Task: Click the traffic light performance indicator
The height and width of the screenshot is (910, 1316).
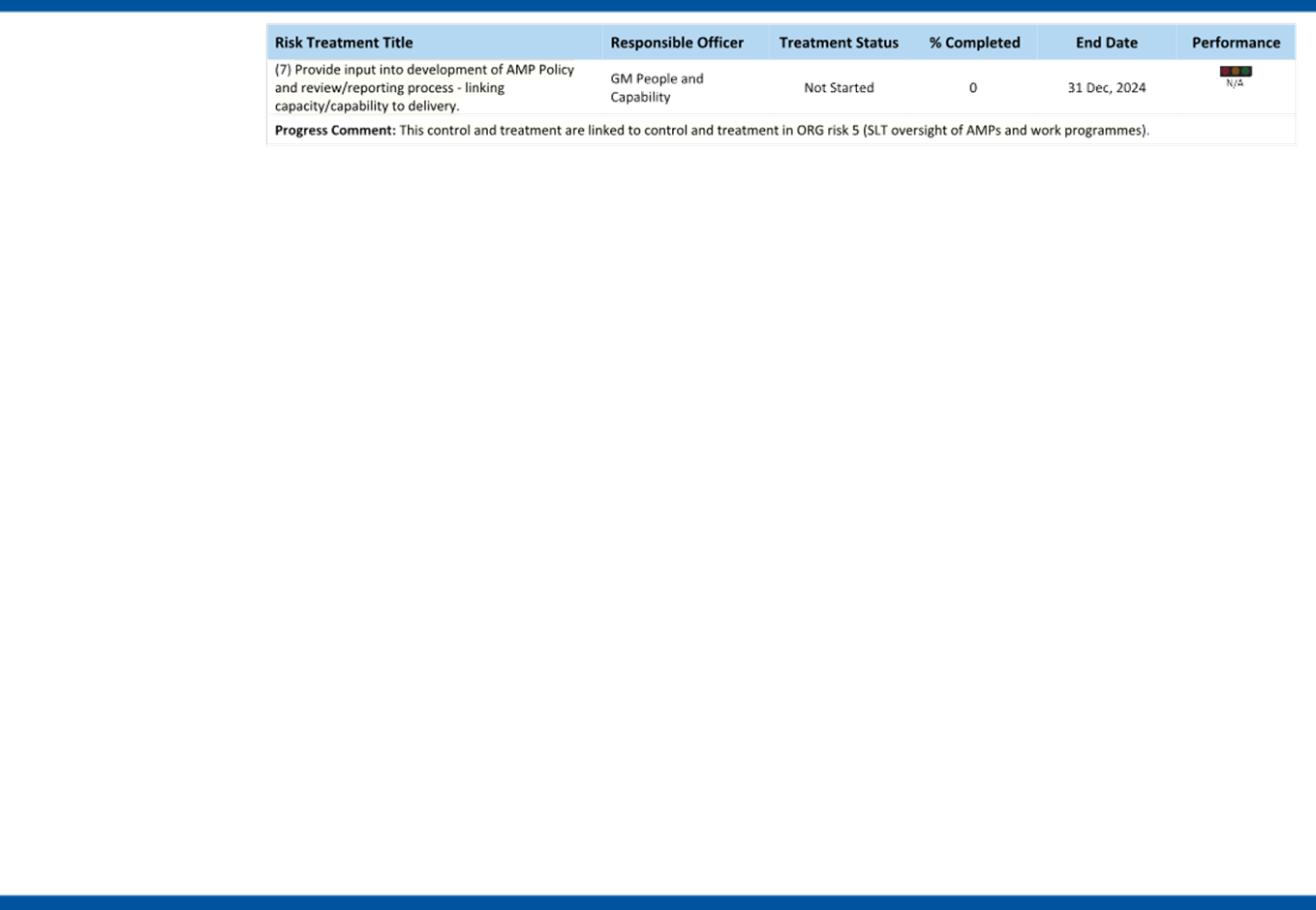Action: [x=1235, y=72]
